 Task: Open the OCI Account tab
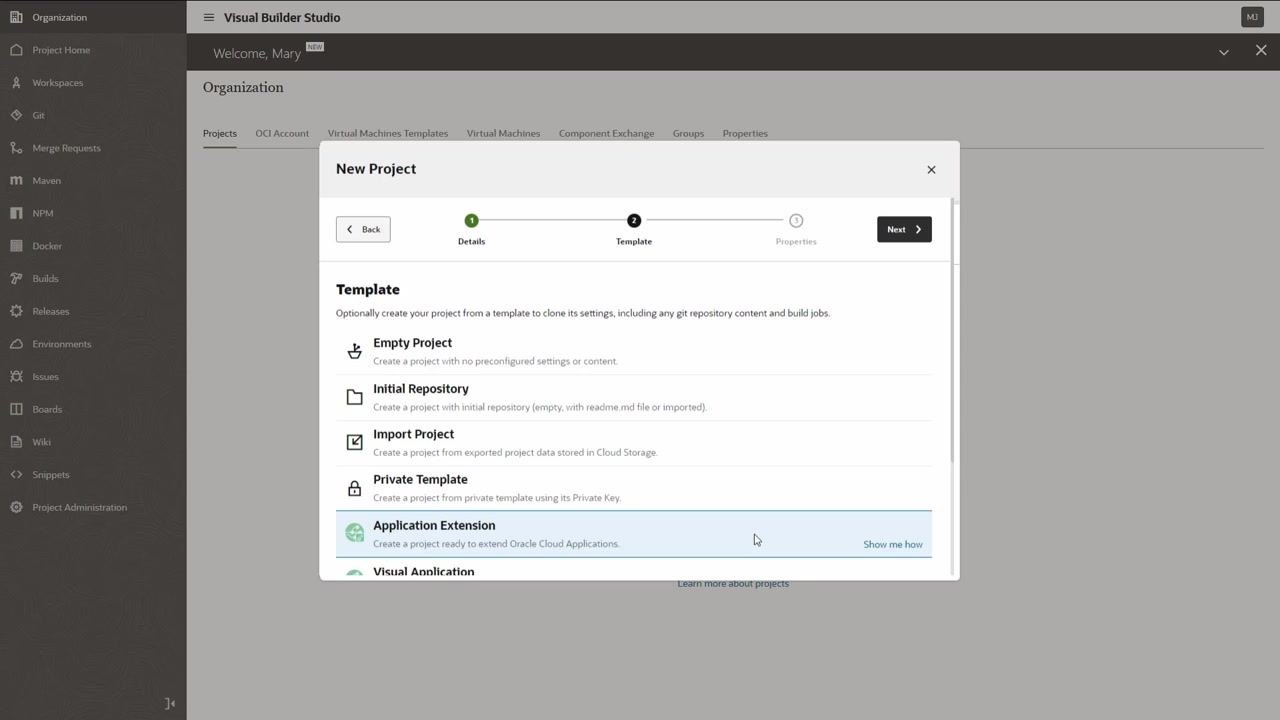(282, 133)
